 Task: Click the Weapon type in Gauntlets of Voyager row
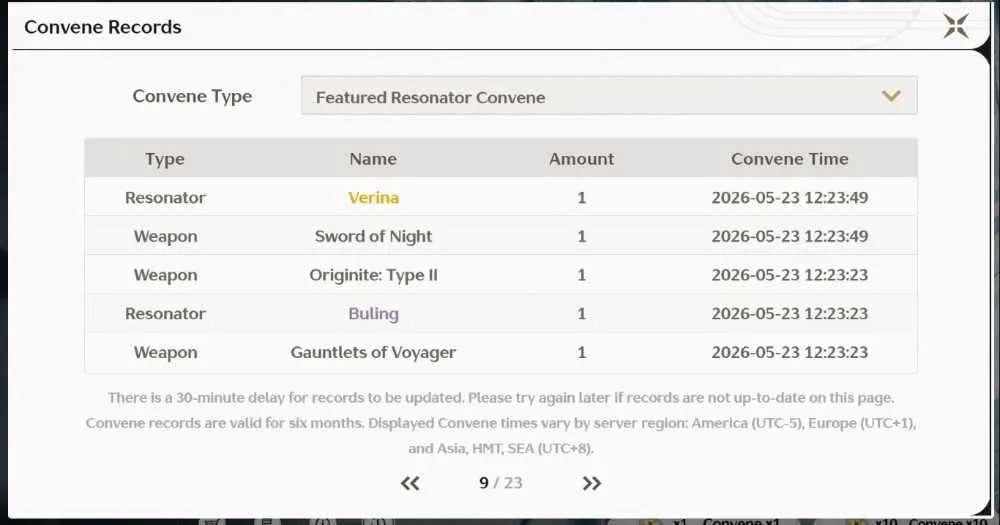click(165, 353)
